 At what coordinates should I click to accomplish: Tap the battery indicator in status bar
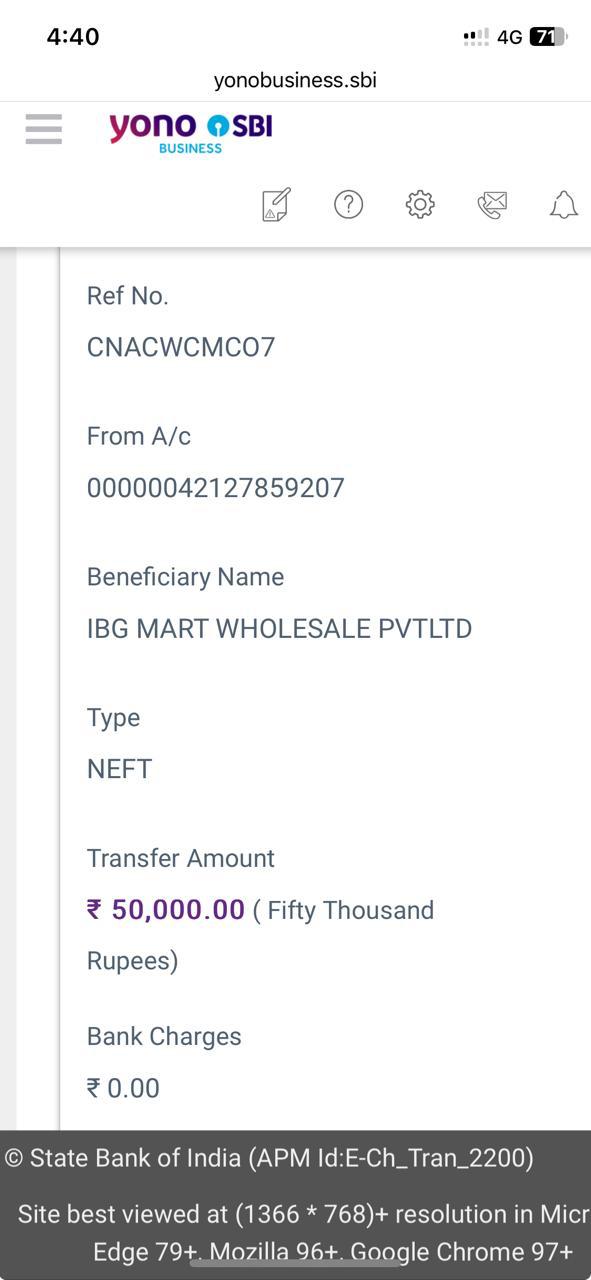[x=548, y=37]
